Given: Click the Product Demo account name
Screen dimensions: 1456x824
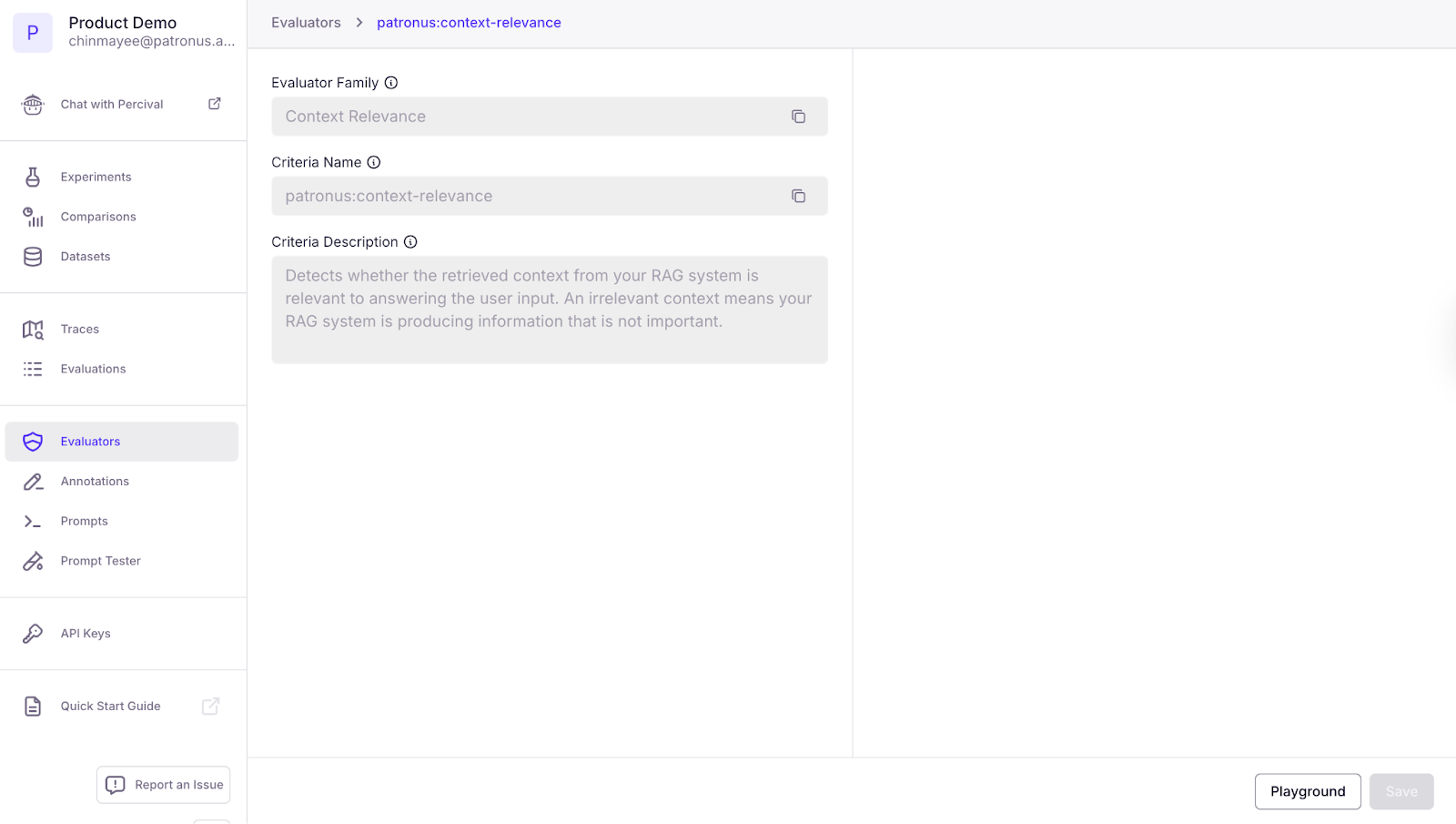Looking at the screenshot, I should 123,23.
